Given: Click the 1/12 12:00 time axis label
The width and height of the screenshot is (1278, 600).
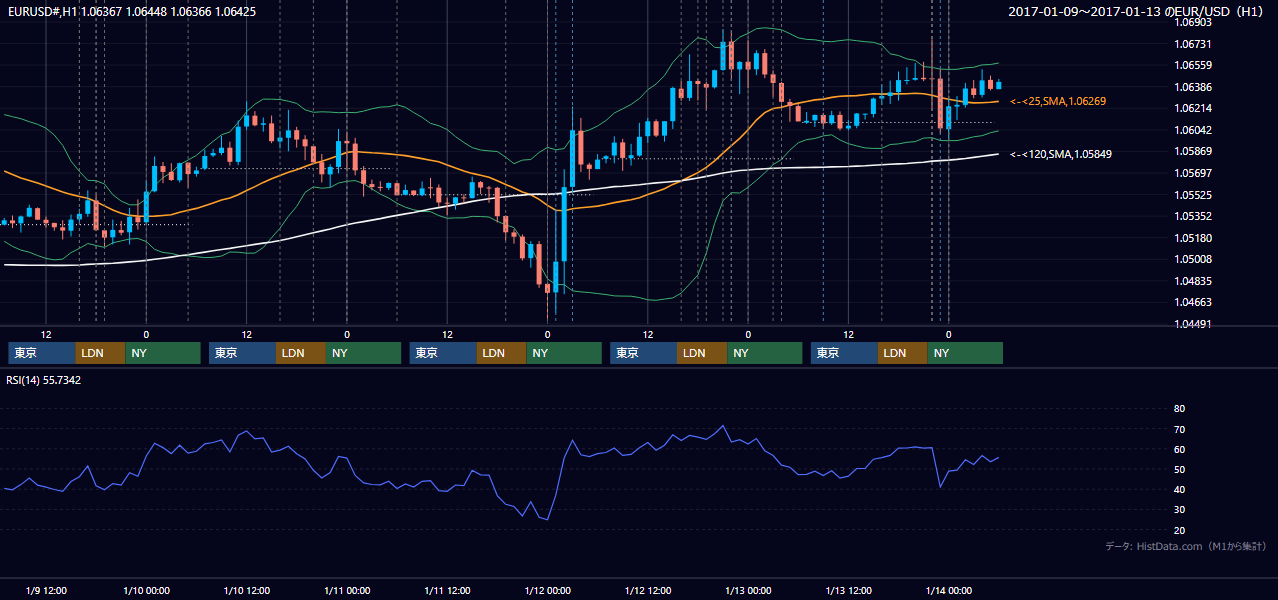Looking at the screenshot, I should pos(647,590).
